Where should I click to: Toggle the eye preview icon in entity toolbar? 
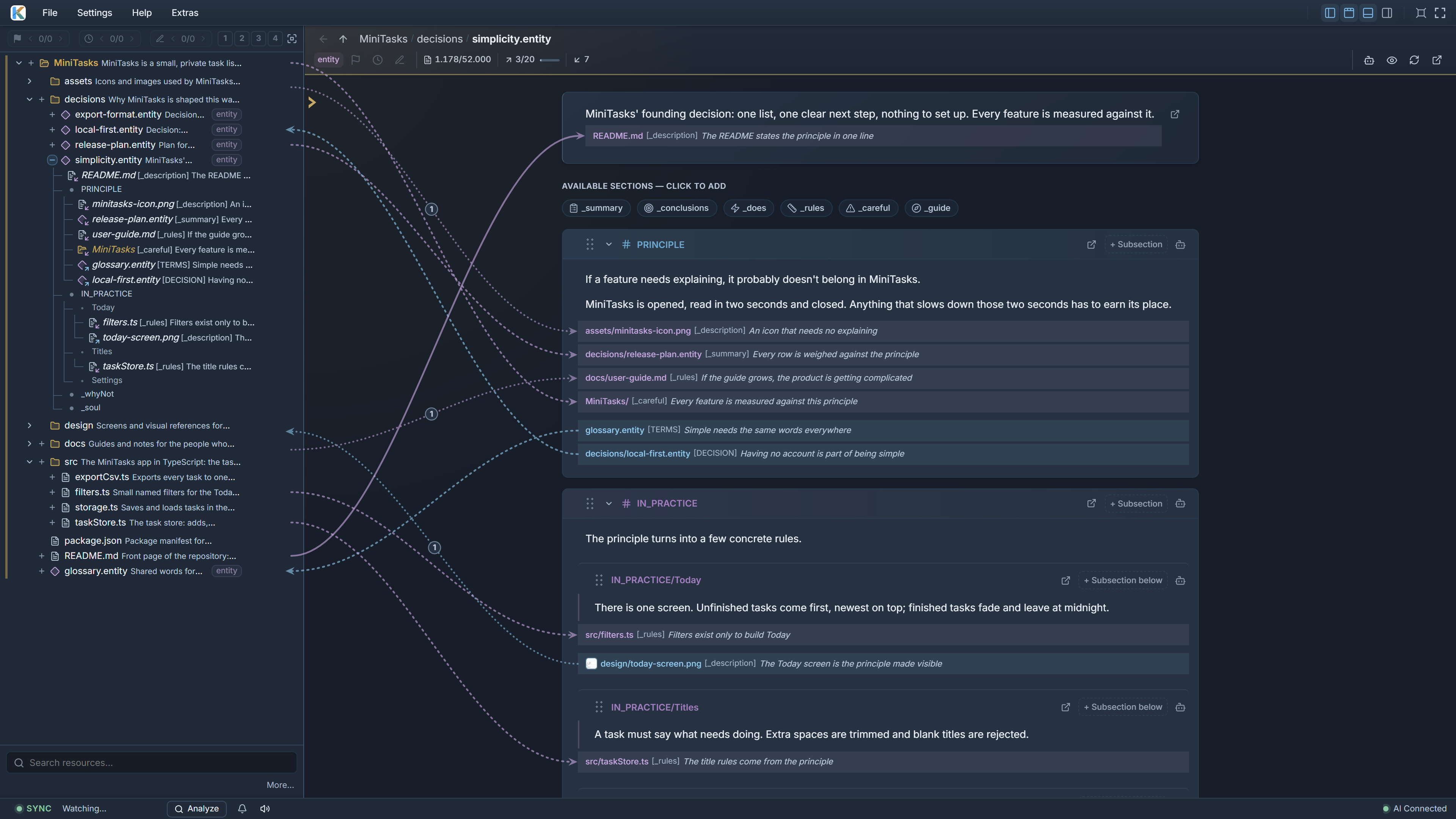(x=1392, y=60)
